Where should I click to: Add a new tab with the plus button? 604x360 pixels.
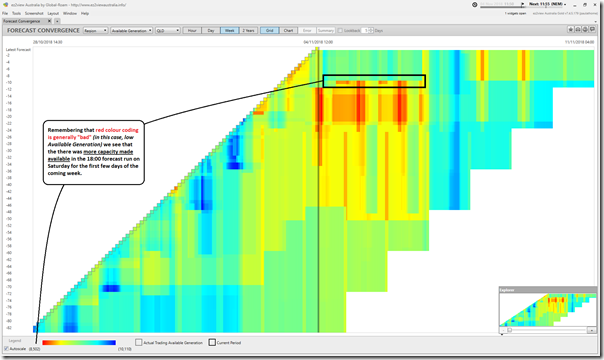click(x=57, y=21)
